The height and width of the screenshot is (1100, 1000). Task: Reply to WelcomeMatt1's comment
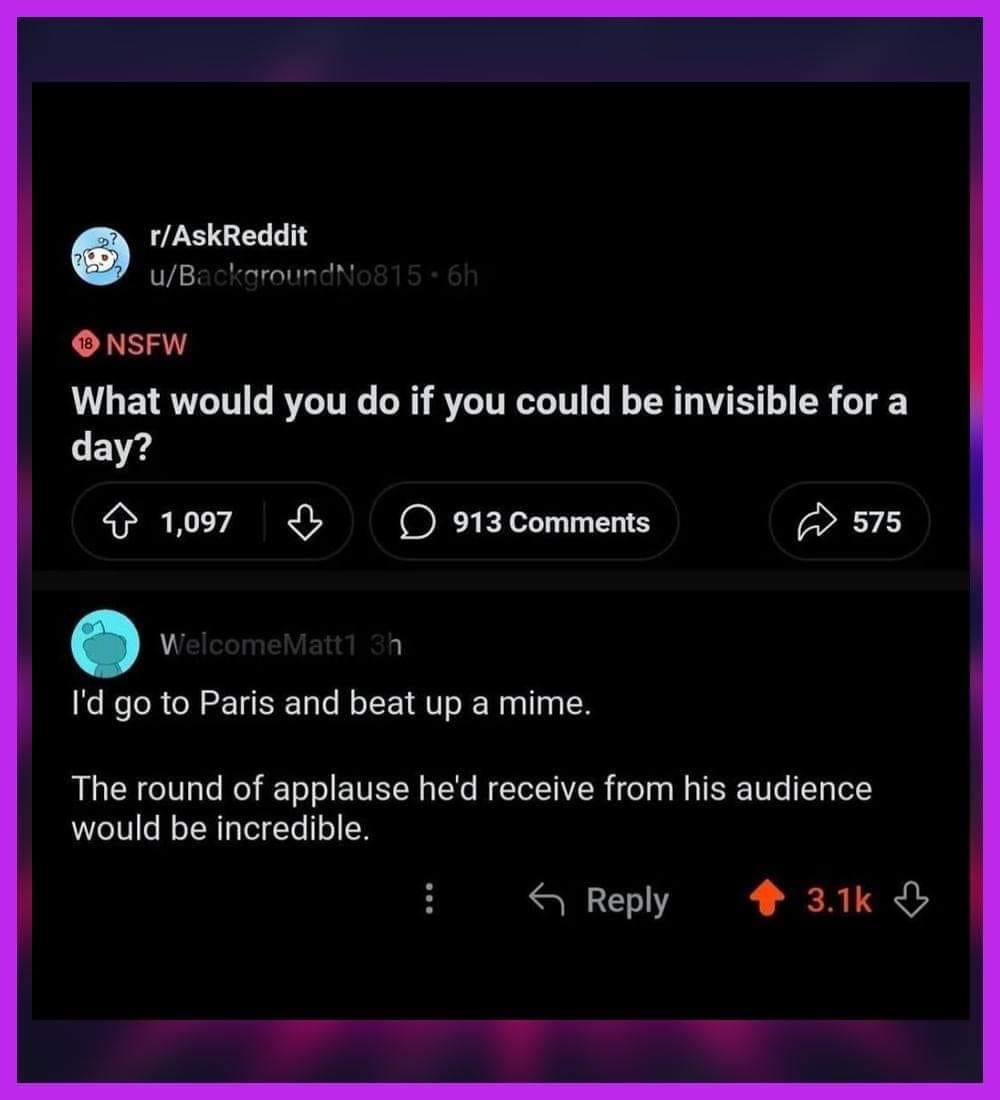point(599,900)
